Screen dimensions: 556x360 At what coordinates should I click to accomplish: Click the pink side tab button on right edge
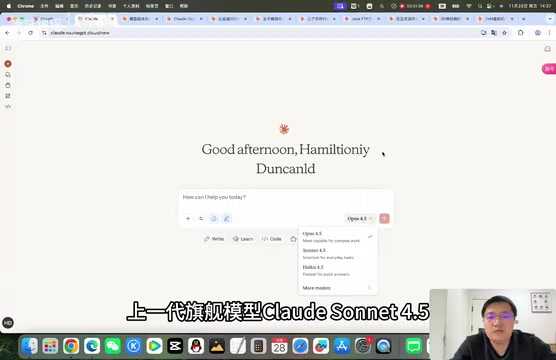[549, 69]
